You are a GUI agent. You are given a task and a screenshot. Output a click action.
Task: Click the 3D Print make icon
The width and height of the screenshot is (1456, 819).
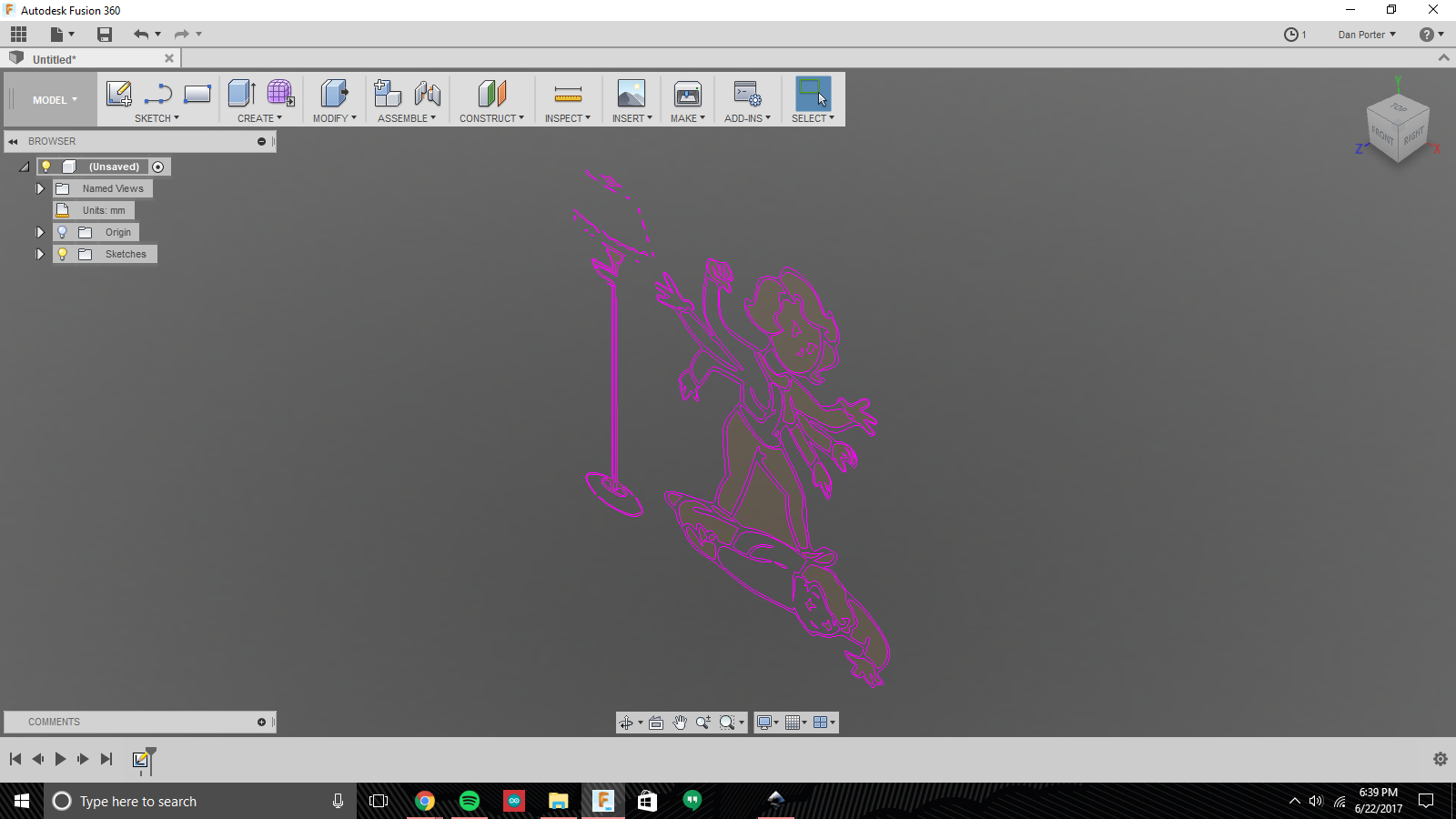[x=687, y=93]
